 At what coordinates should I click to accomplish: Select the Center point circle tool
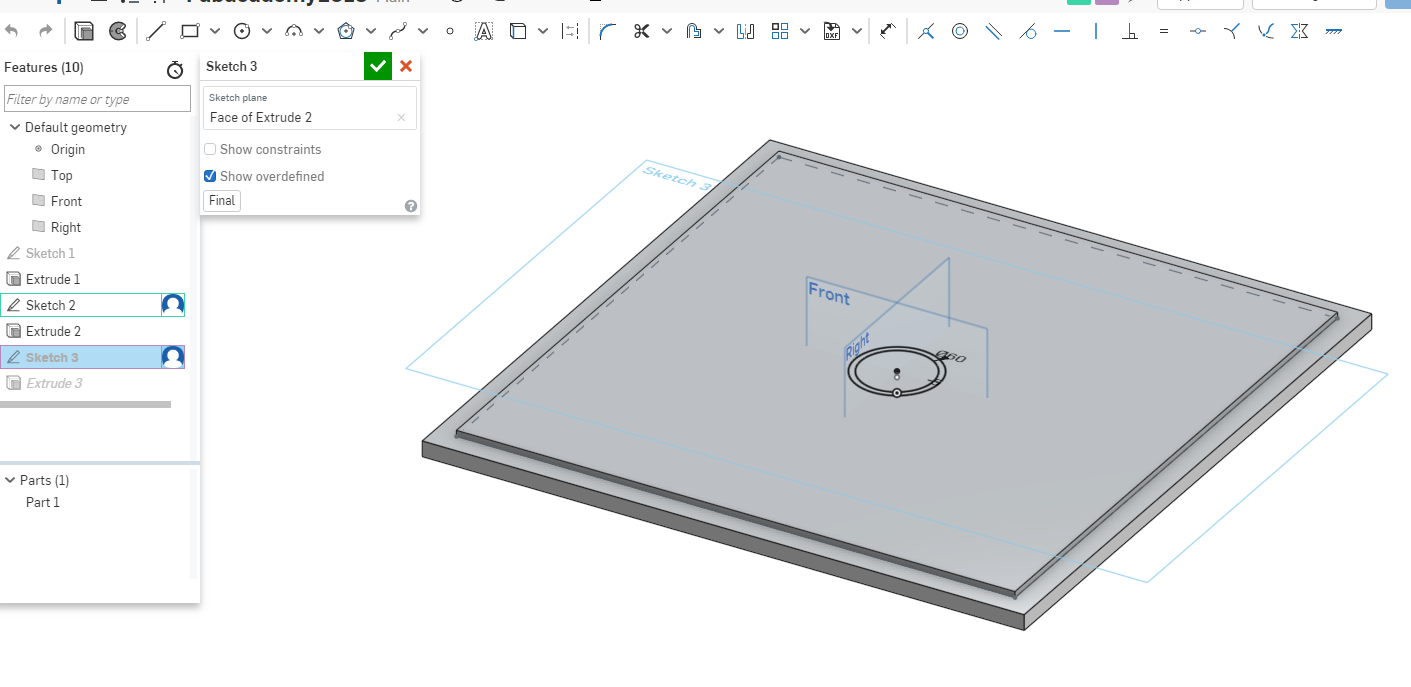[x=241, y=31]
